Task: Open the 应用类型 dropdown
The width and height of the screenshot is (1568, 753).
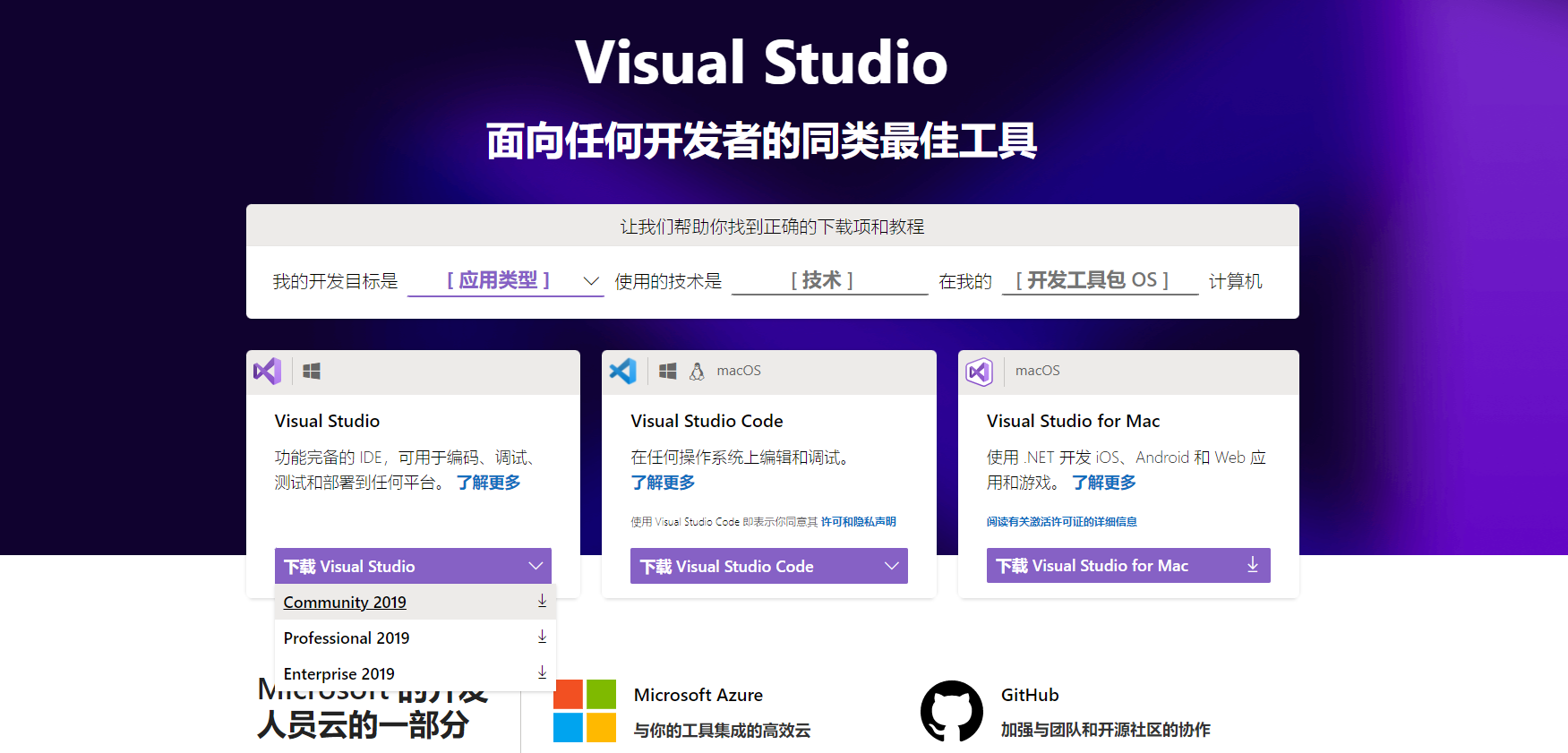Action: click(x=505, y=280)
